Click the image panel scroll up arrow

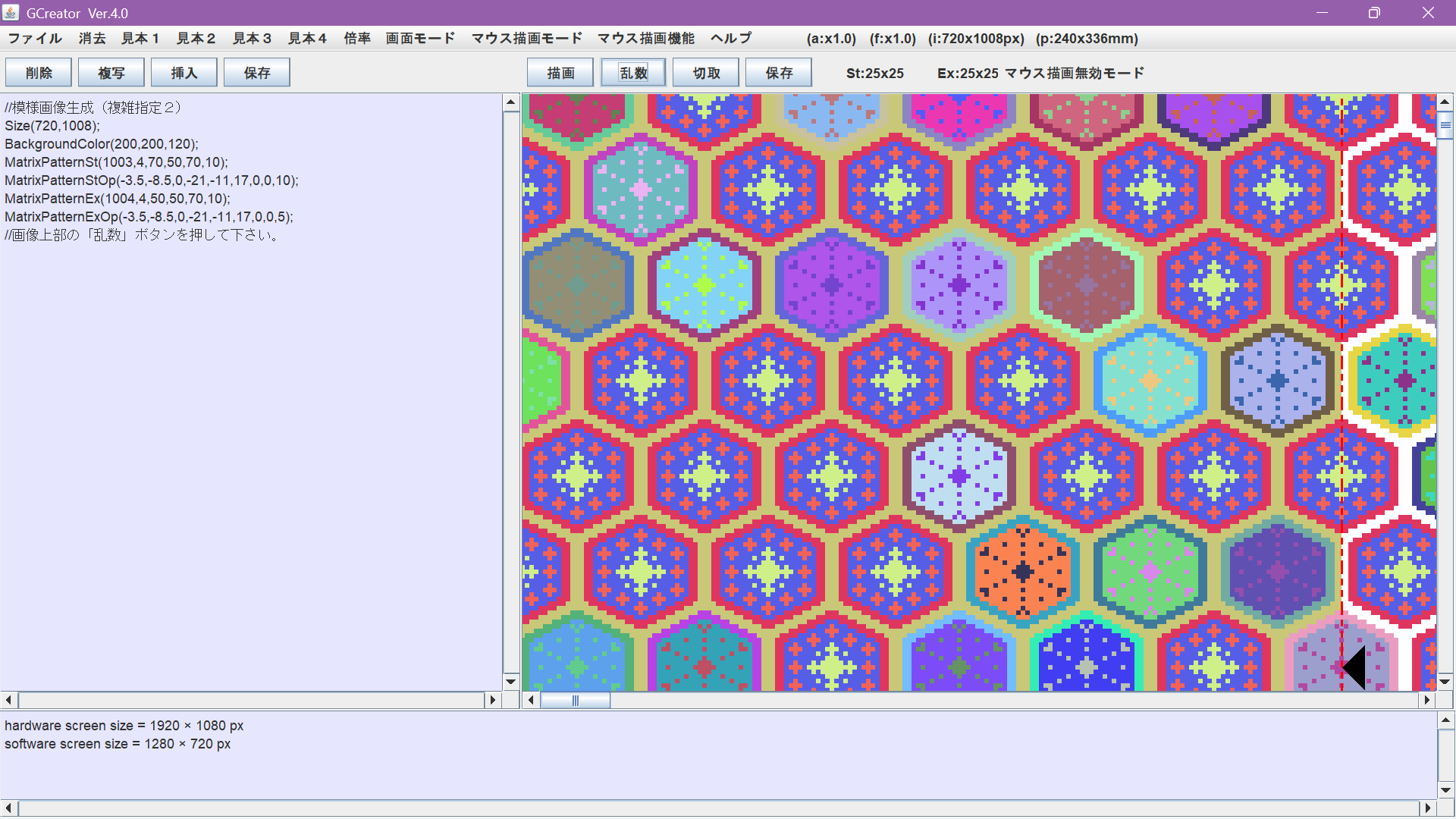(x=1445, y=102)
